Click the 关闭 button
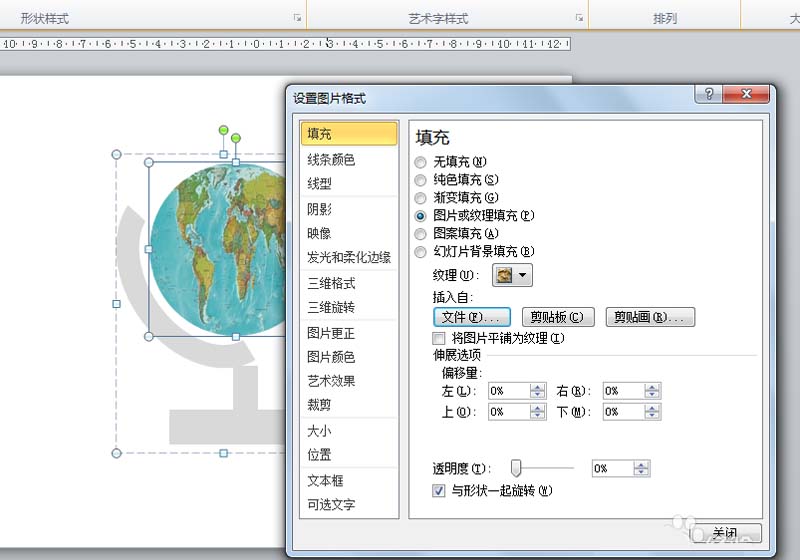This screenshot has height=560, width=800. pos(725,533)
